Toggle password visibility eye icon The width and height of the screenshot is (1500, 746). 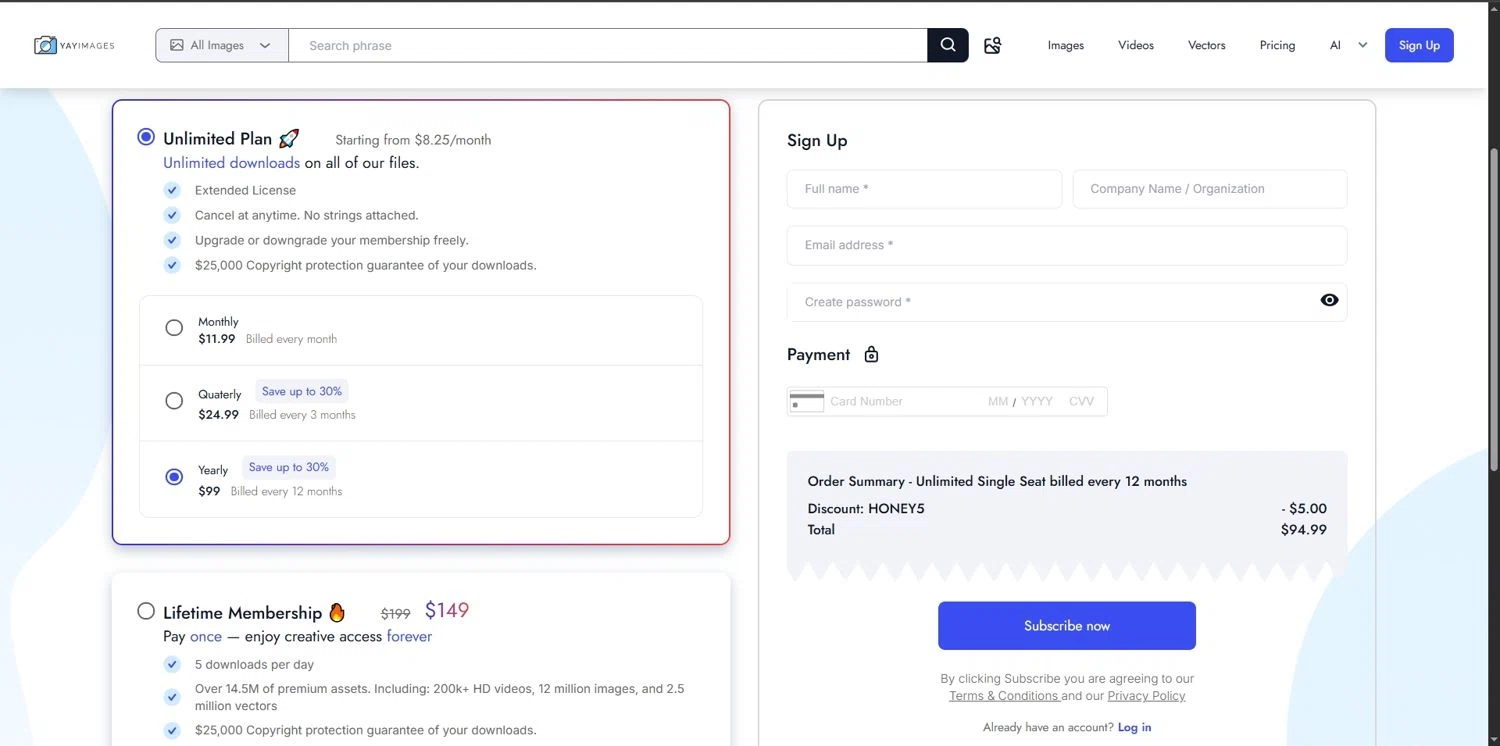pyautogui.click(x=1329, y=300)
